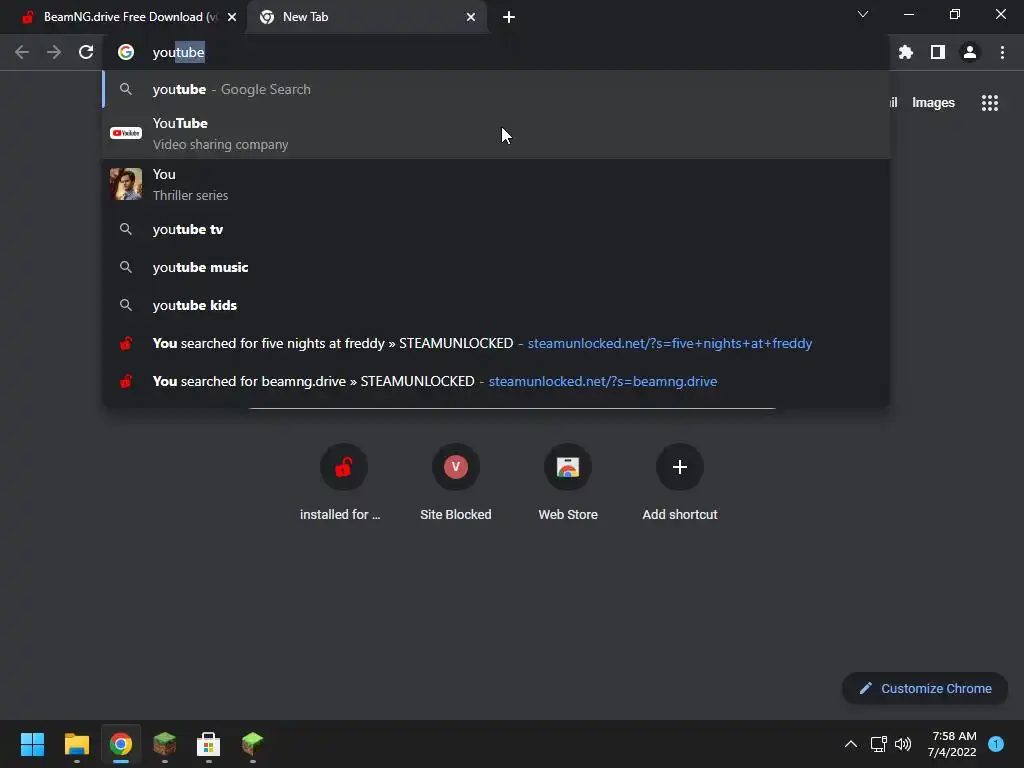Close the New Tab tab
This screenshot has width=1024, height=768.
click(x=471, y=17)
